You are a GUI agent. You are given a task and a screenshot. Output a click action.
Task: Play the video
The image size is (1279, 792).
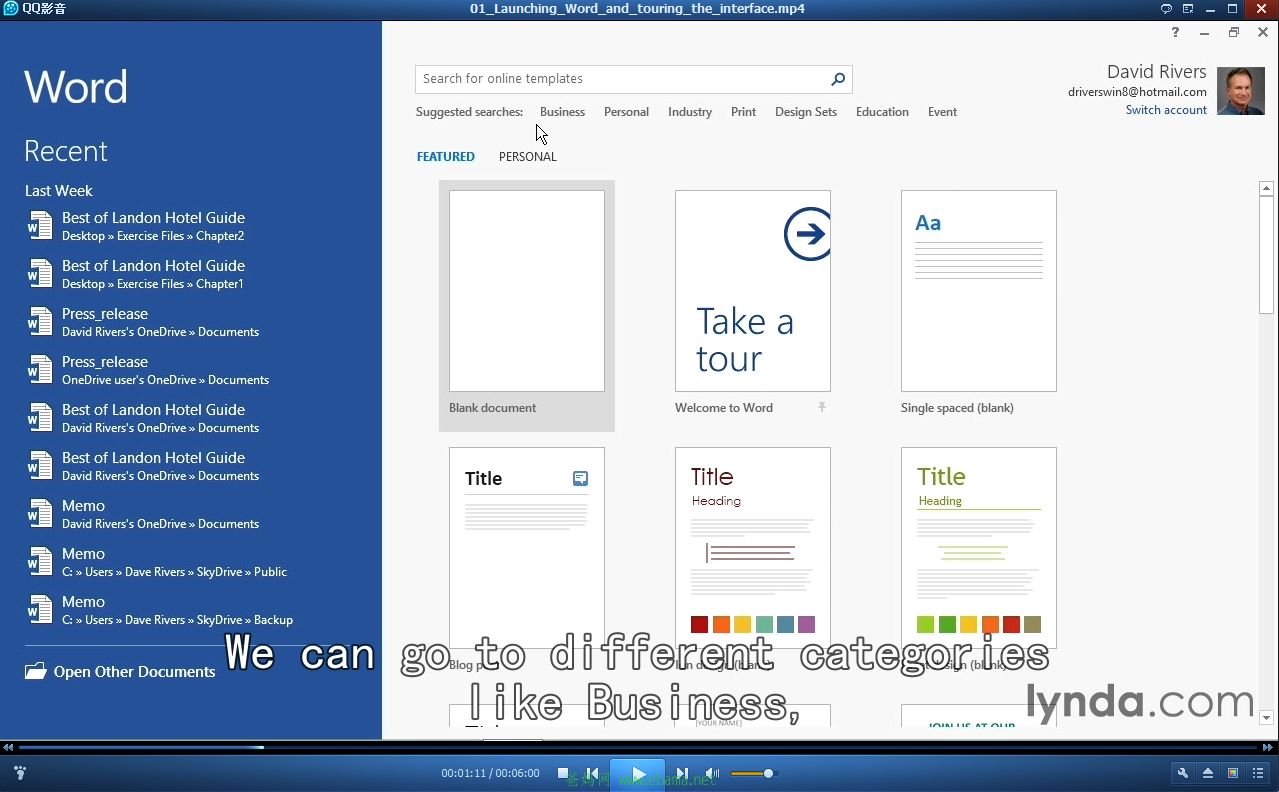(637, 774)
